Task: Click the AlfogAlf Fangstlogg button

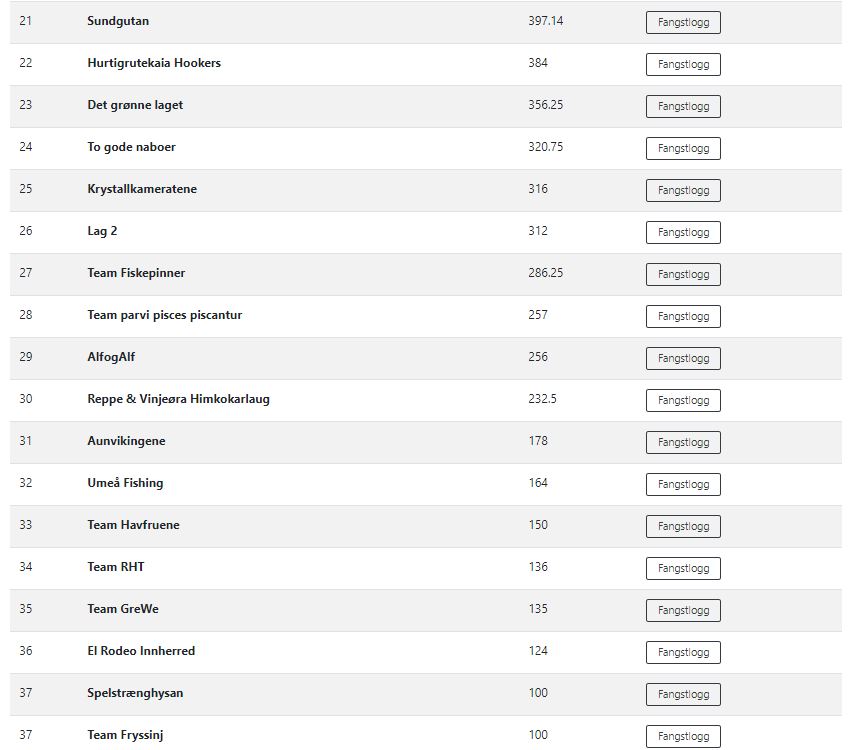Action: (x=683, y=358)
